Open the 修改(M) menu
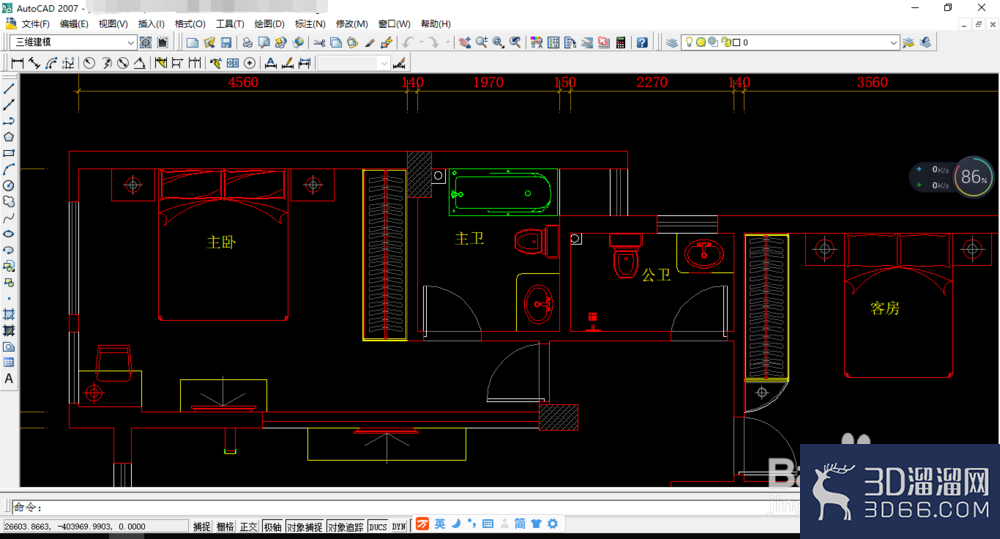1000x539 pixels. click(352, 24)
